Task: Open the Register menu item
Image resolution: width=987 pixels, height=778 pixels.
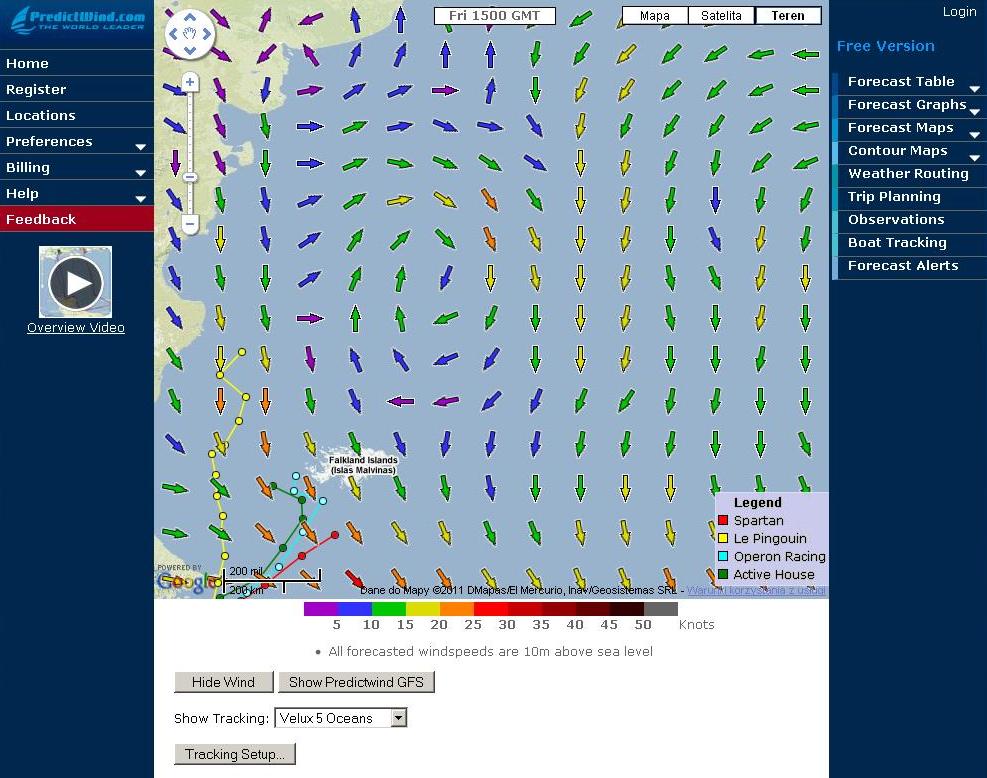Action: [77, 89]
